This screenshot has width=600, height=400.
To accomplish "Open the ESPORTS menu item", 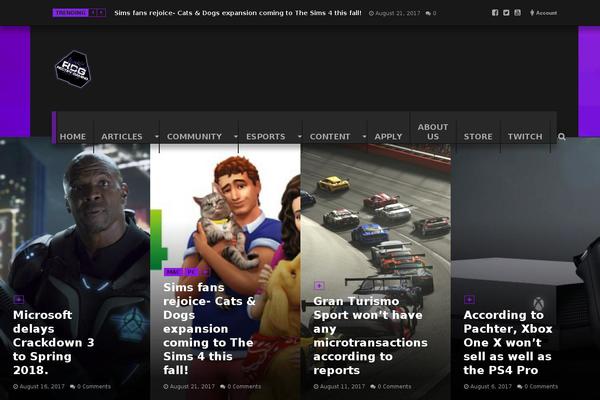I will pos(266,137).
